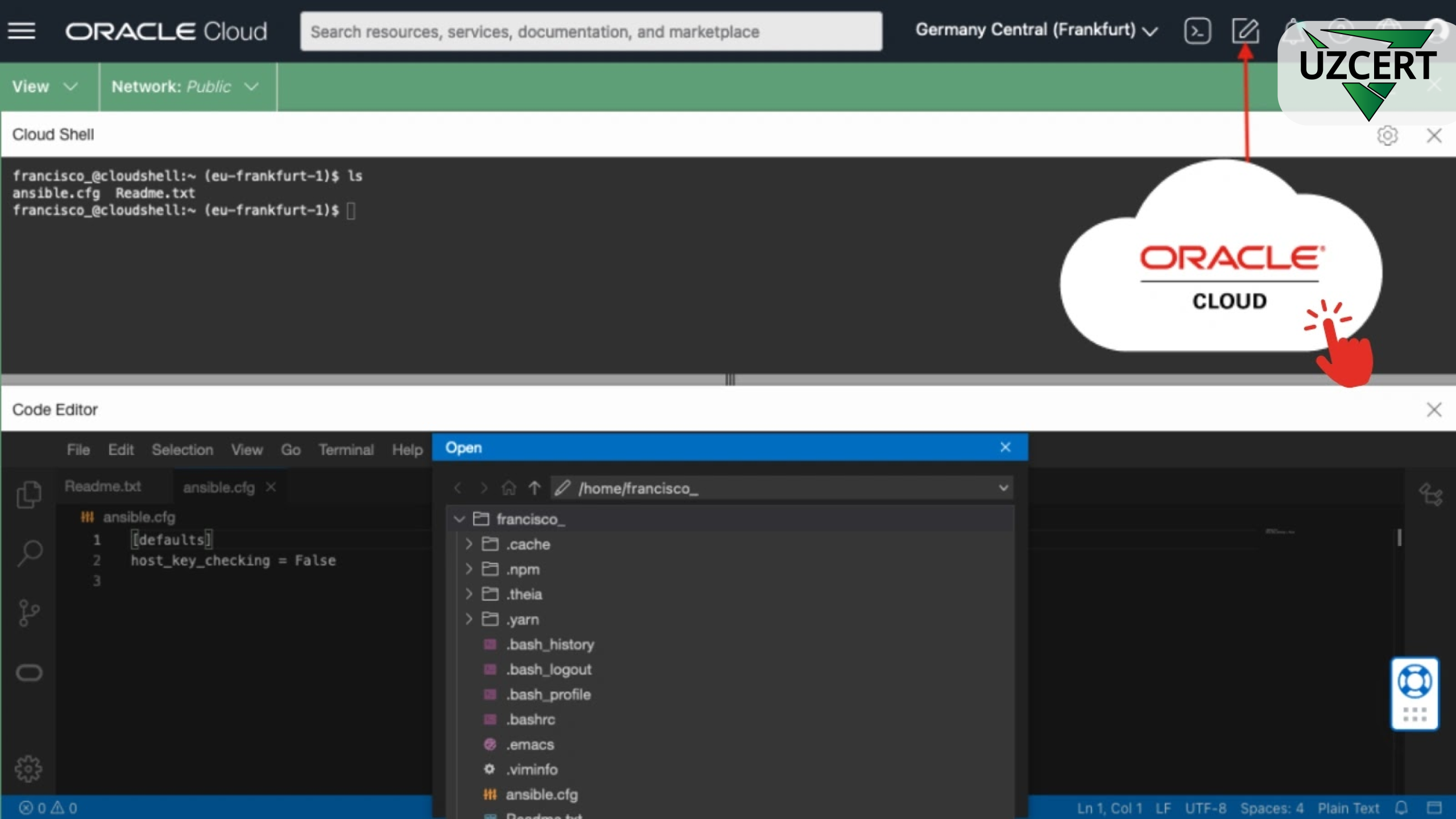Open notifications bell in status bar
Screen dimensions: 1456x819
pyautogui.click(x=1402, y=808)
